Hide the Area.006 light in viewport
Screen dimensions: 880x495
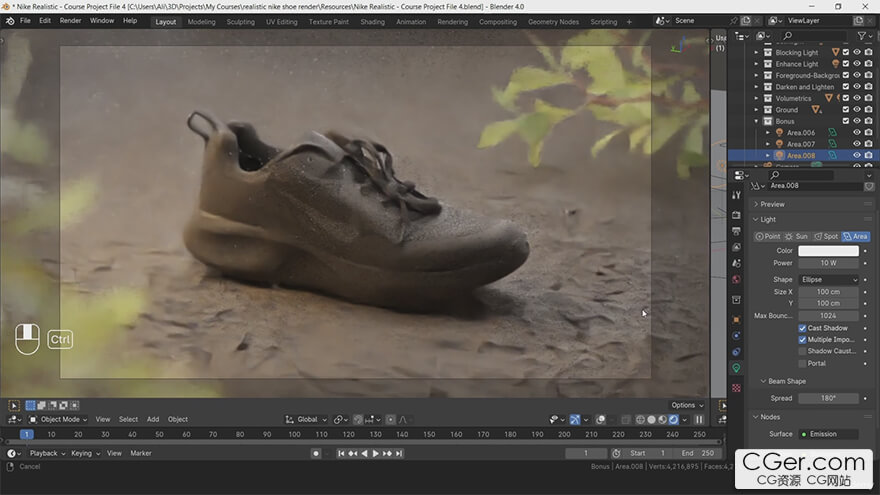[x=857, y=132]
